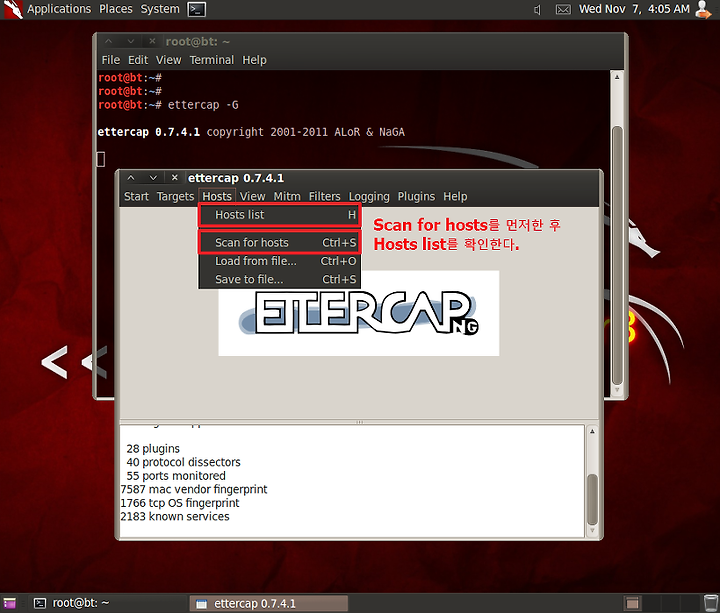Click '40 protocol dissectors' log line

183,462
